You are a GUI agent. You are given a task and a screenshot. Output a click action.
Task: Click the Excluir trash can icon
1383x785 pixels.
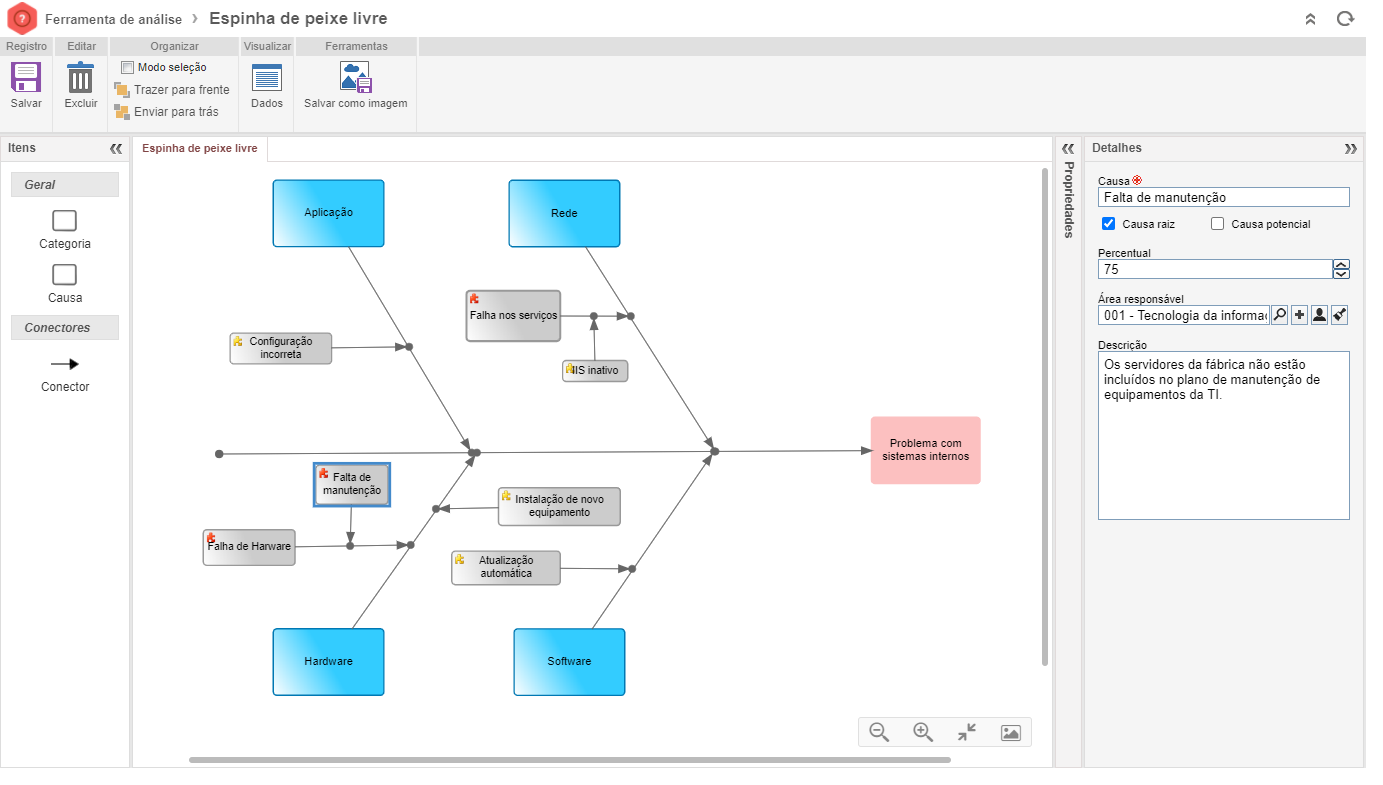coord(81,78)
